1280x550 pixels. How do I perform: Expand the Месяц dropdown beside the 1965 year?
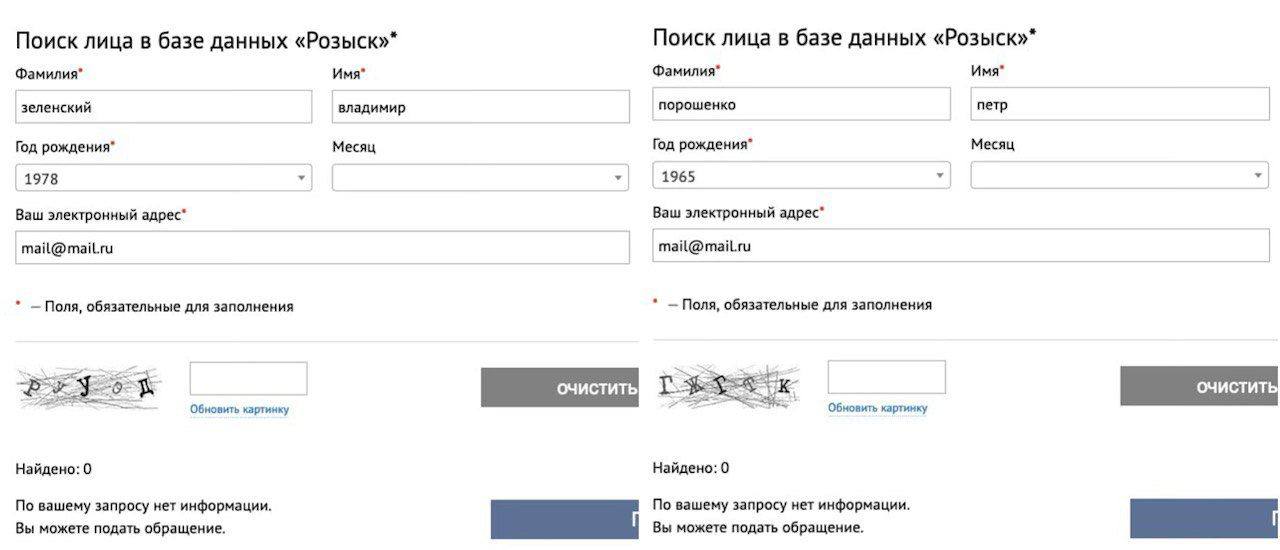1119,176
